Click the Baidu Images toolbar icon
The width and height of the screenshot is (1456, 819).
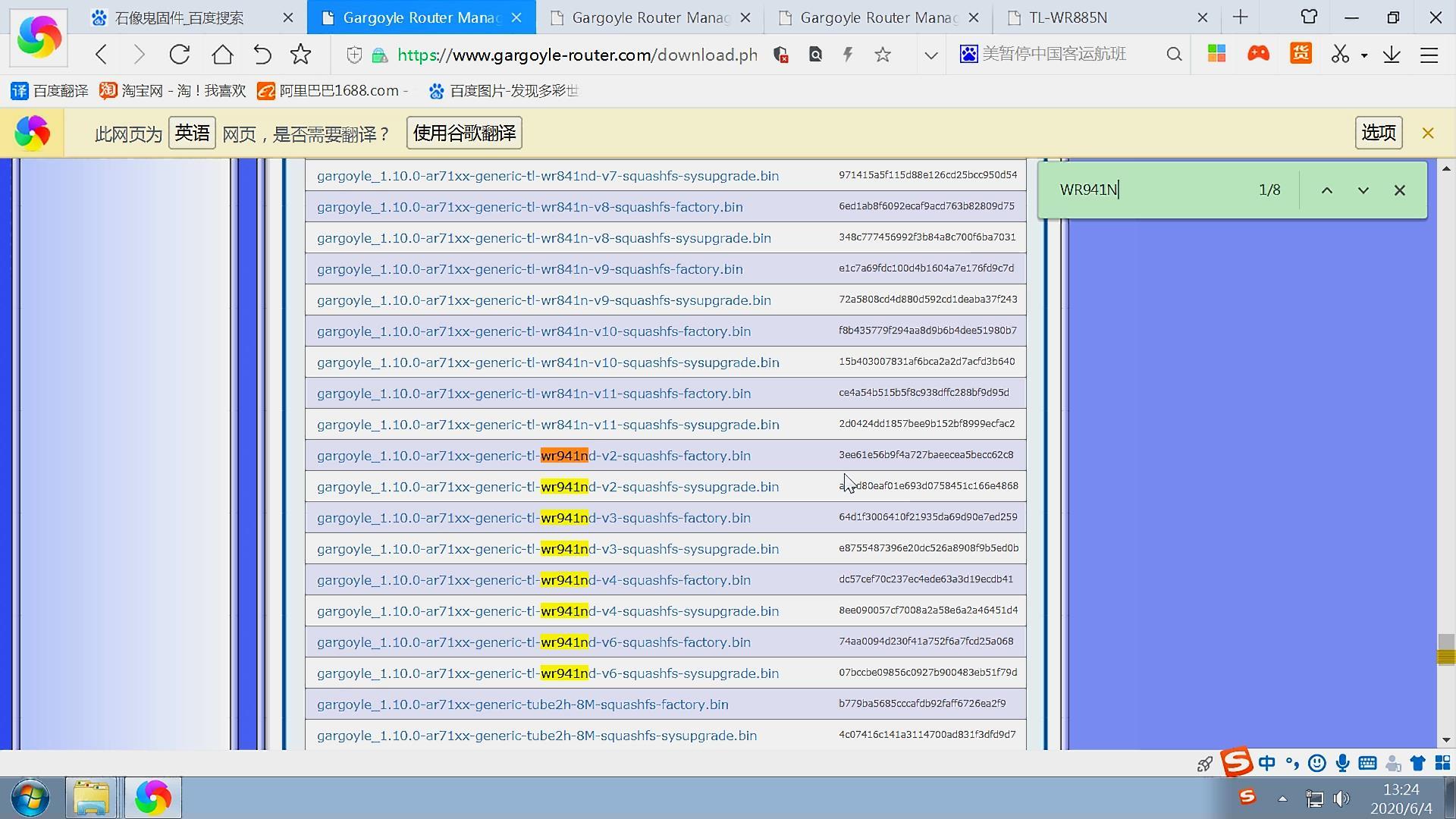[436, 91]
